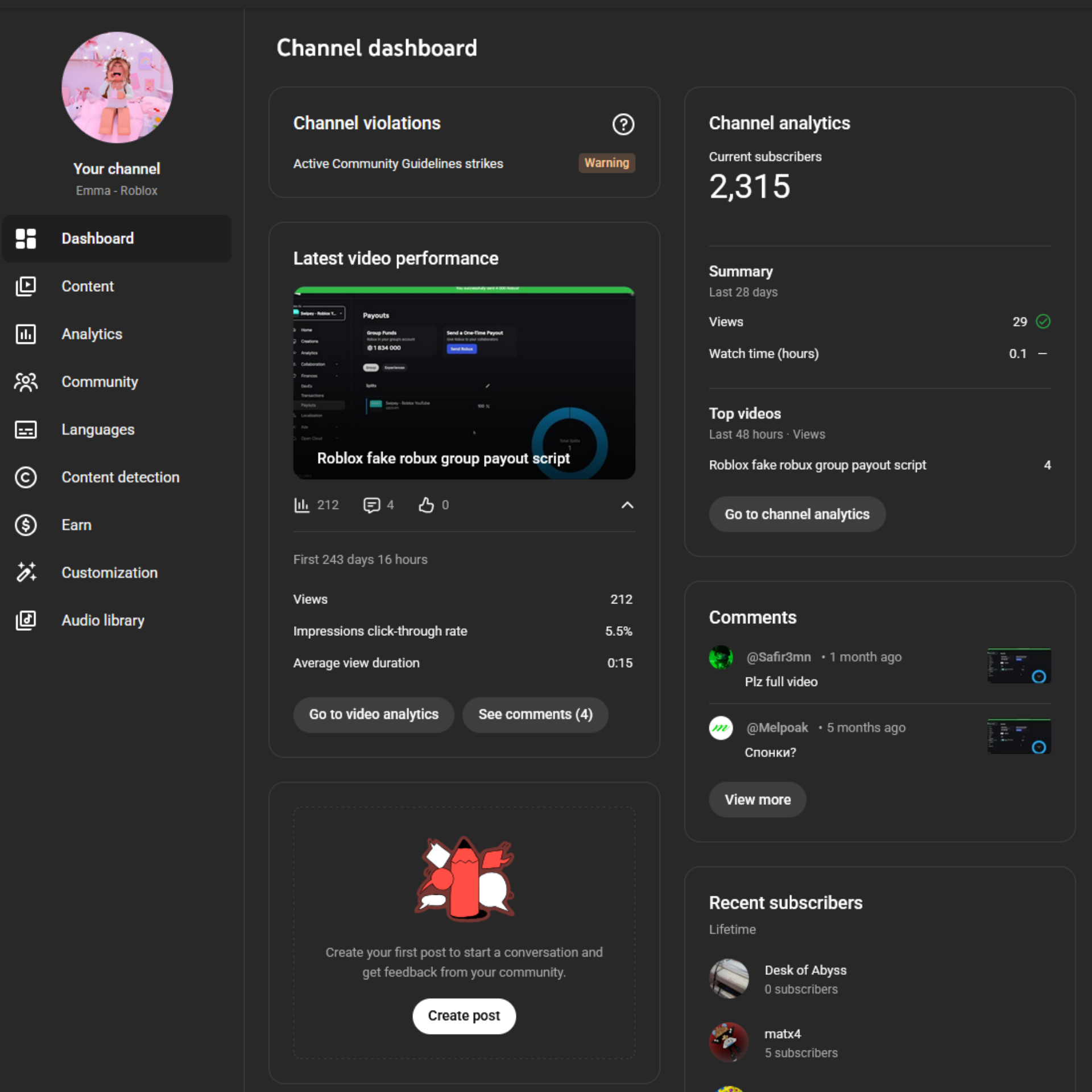This screenshot has width=1092, height=1092.
Task: Open the Channel violations help icon
Action: coord(623,124)
